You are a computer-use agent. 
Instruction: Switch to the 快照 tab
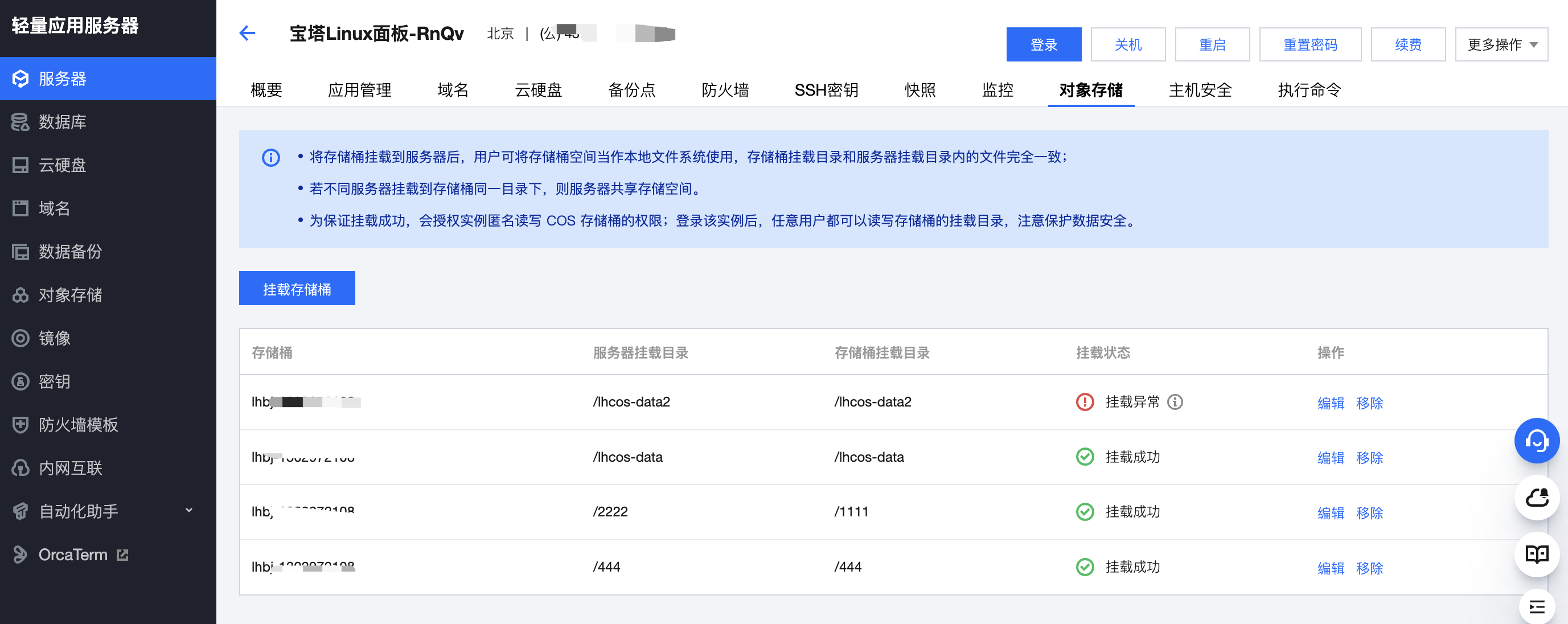pos(919,90)
